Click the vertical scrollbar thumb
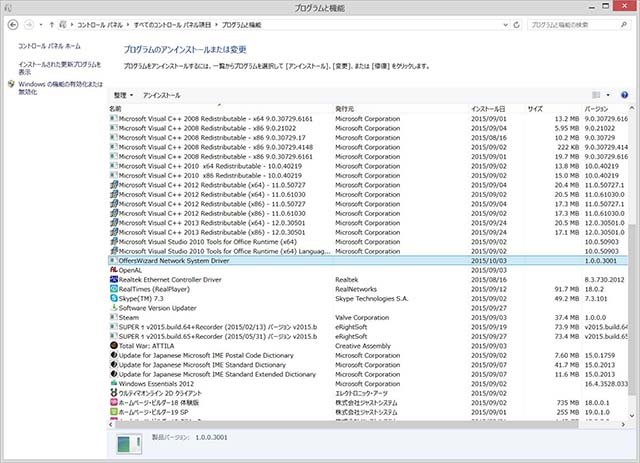Image resolution: width=640 pixels, height=463 pixels. [x=632, y=309]
